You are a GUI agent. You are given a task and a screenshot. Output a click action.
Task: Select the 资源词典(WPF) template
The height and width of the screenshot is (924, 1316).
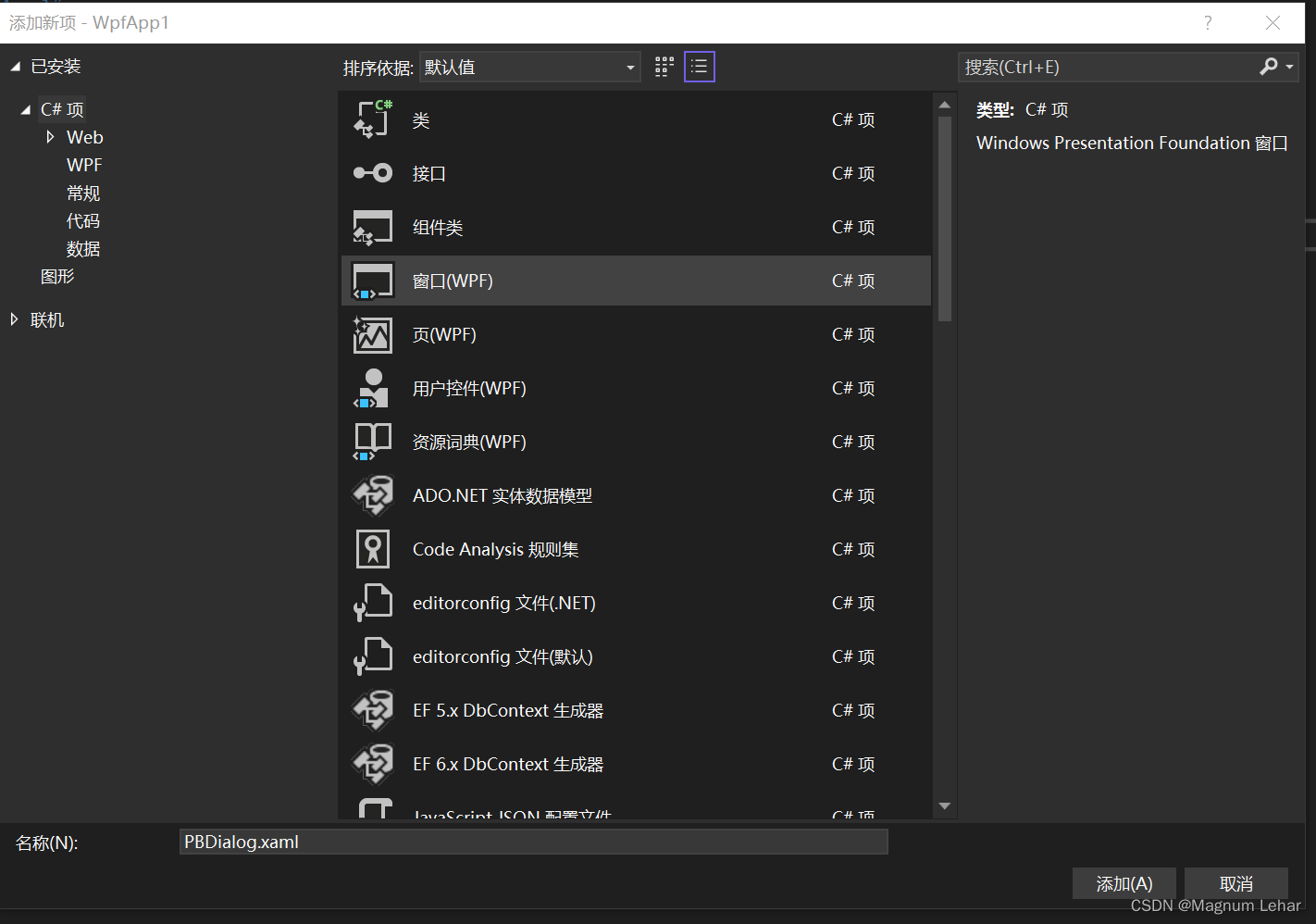tap(469, 442)
